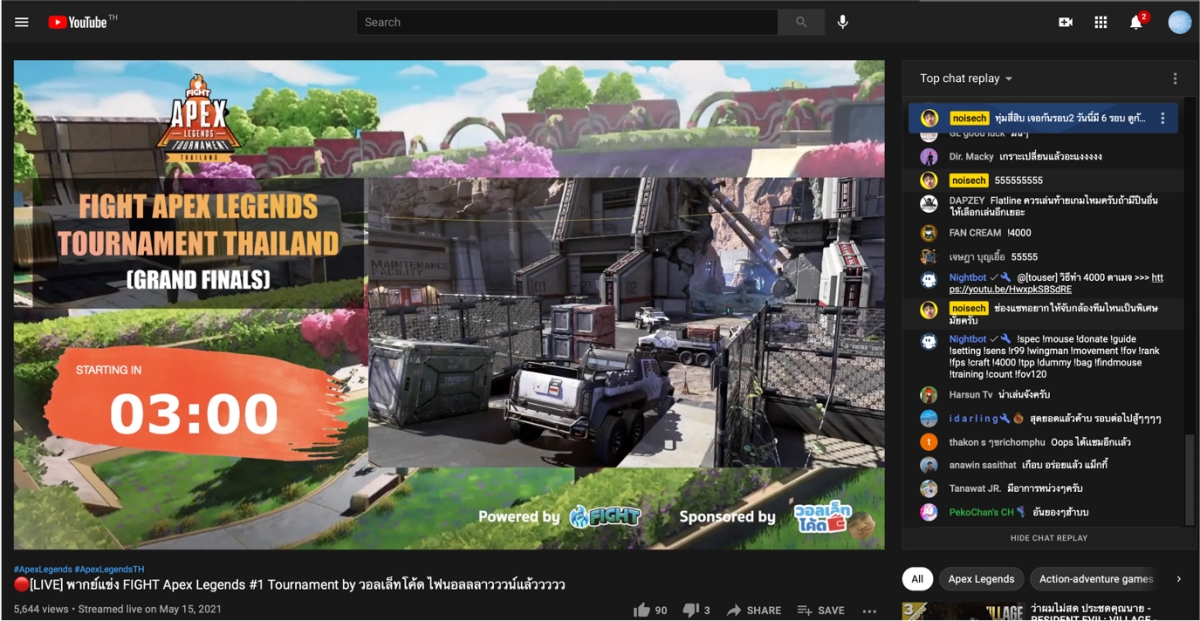Click the Share arrow icon
The image size is (1200, 621).
pos(734,610)
